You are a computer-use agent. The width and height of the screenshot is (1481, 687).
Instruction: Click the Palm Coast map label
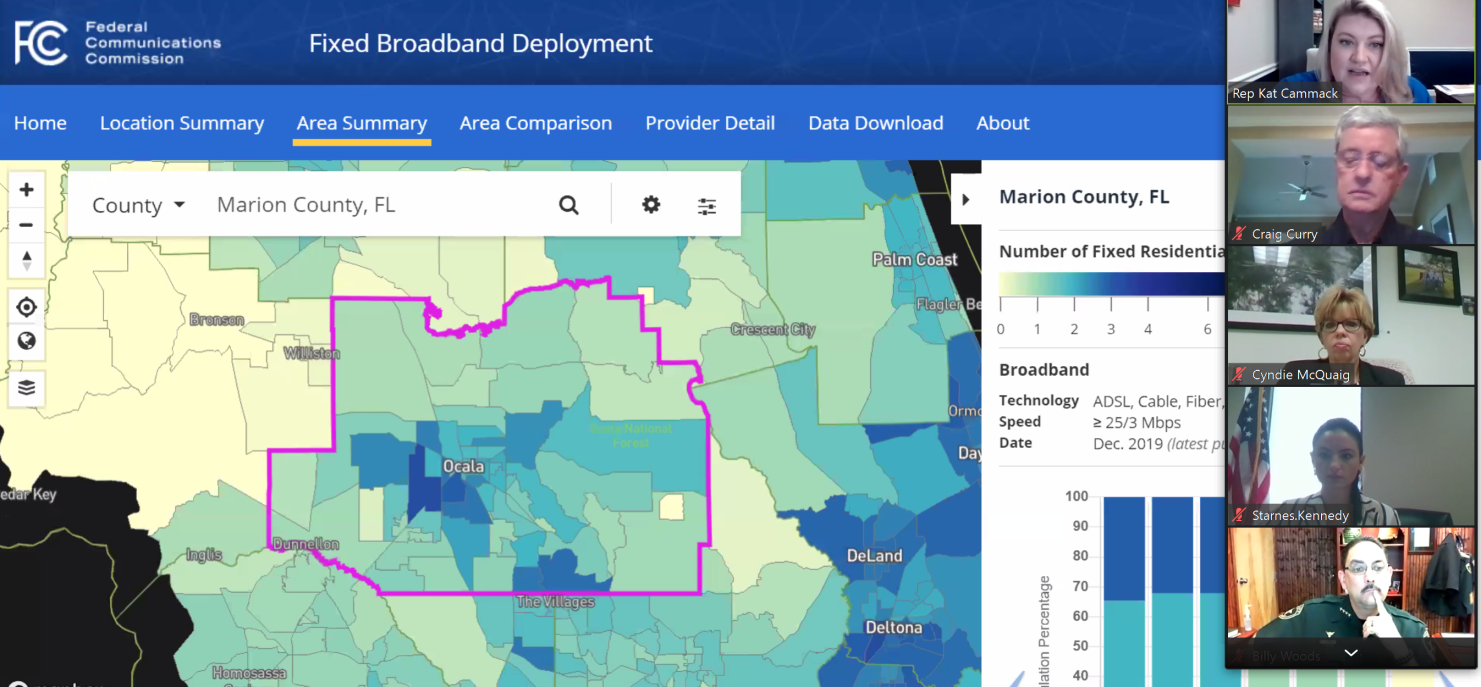pyautogui.click(x=914, y=260)
